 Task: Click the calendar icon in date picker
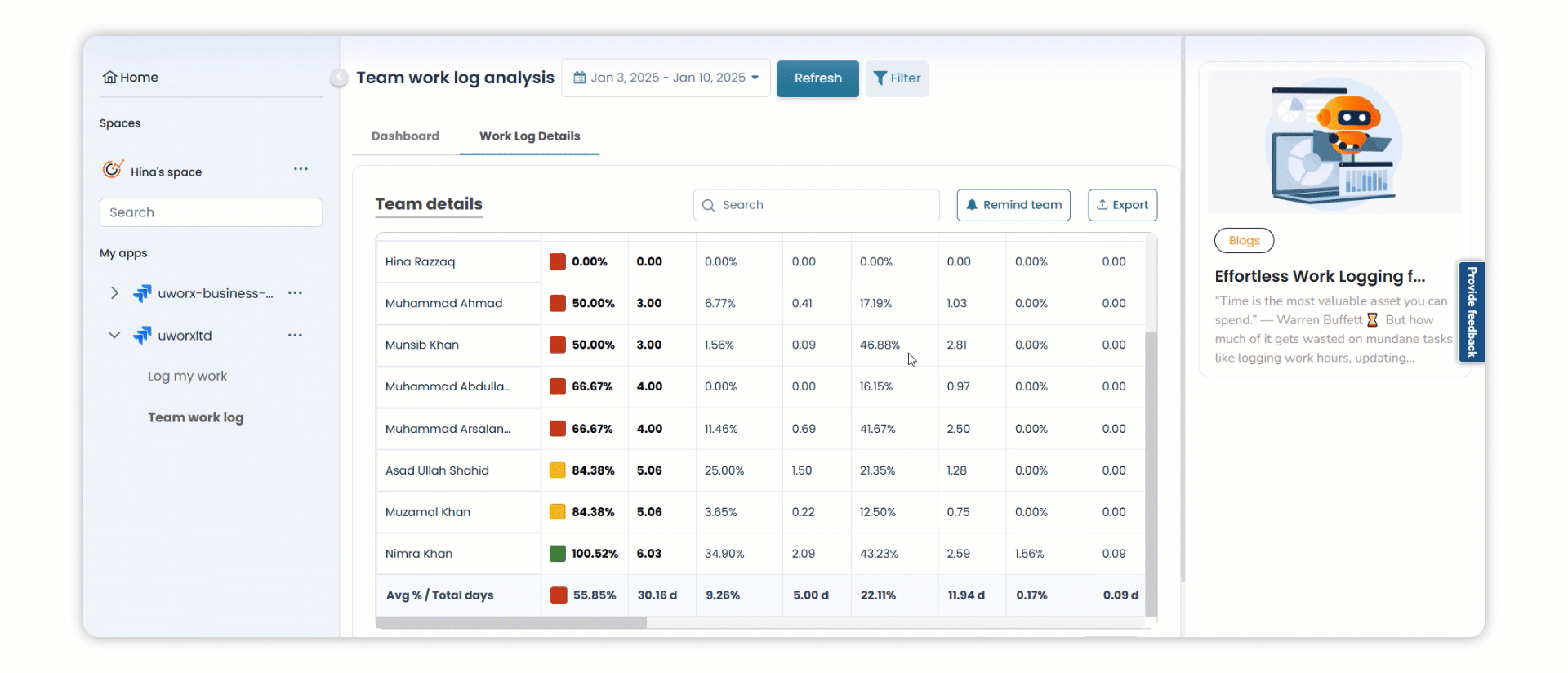point(580,78)
